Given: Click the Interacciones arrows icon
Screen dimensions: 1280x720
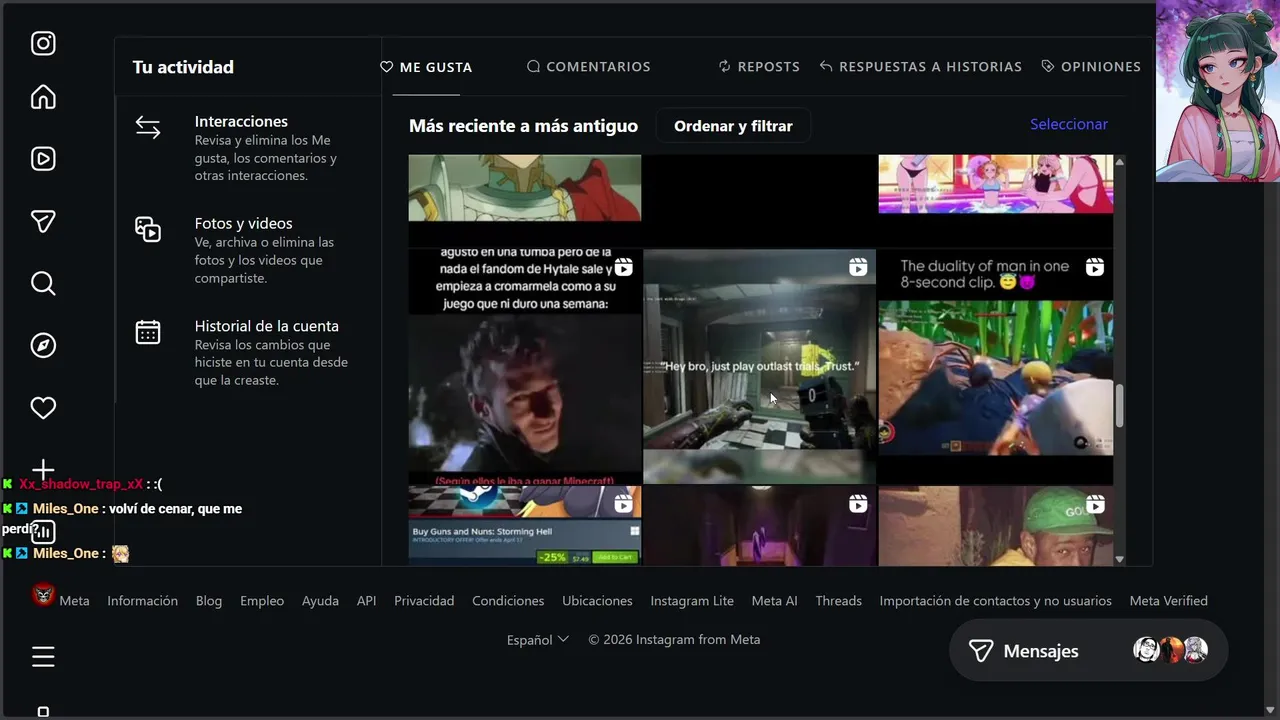Looking at the screenshot, I should pyautogui.click(x=148, y=128).
